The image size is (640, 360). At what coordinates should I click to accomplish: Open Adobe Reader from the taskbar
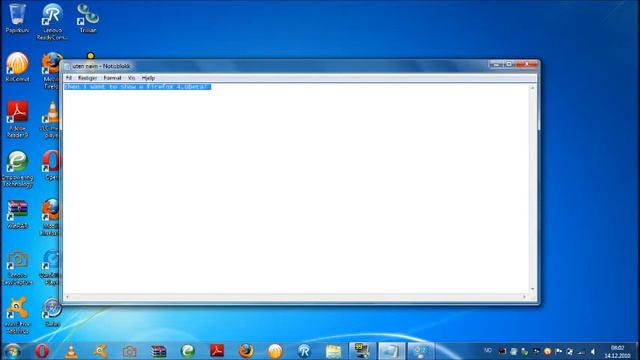tap(217, 351)
